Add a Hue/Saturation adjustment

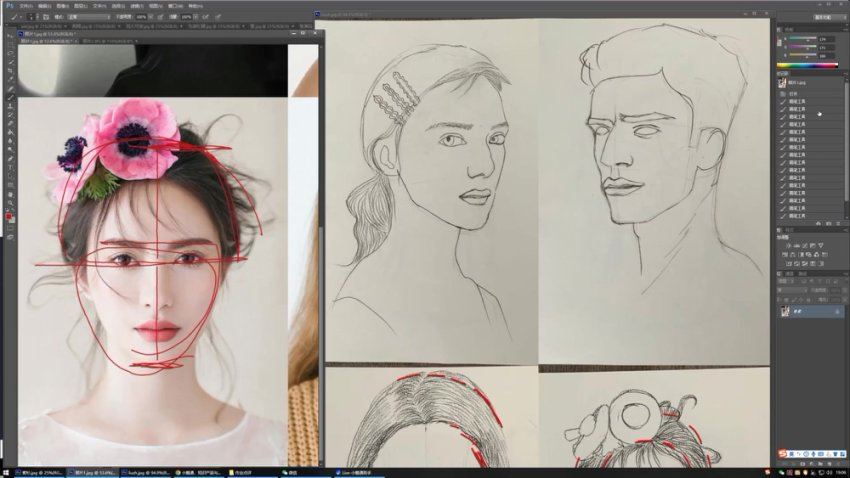pos(785,254)
